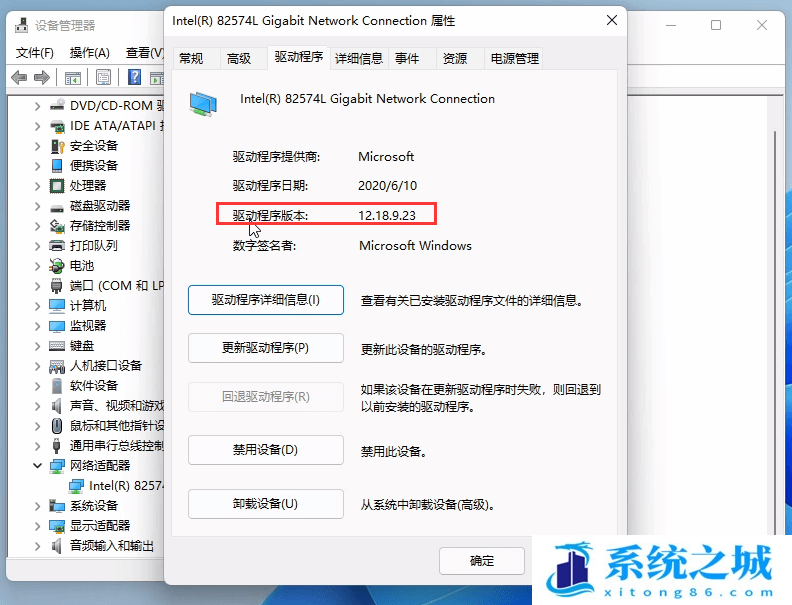
Task: Open the 电源管理 tab
Action: 515,59
